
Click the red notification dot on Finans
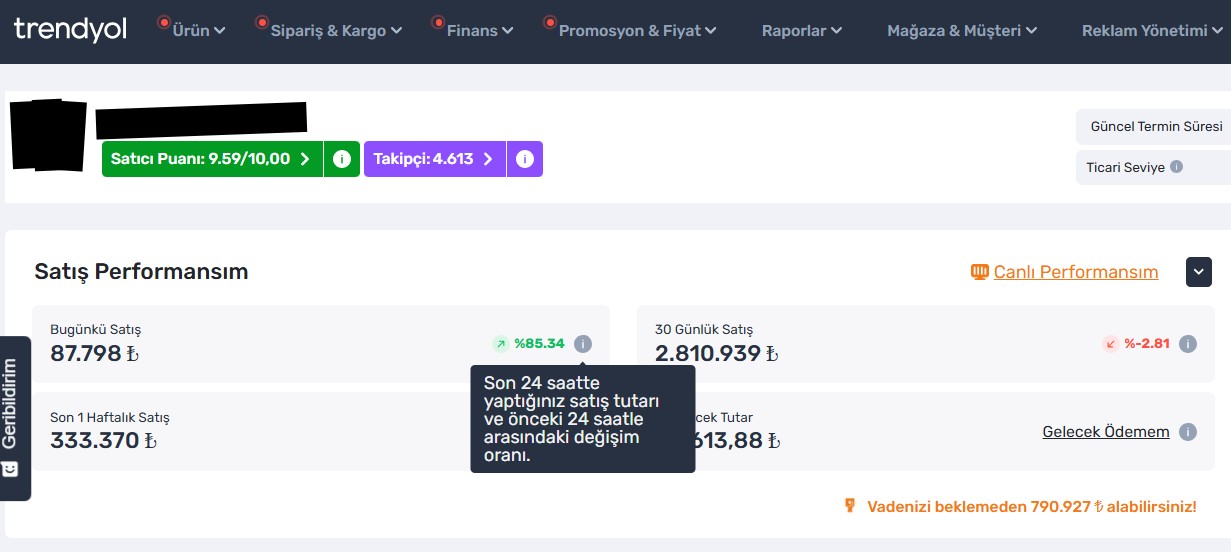[x=437, y=21]
